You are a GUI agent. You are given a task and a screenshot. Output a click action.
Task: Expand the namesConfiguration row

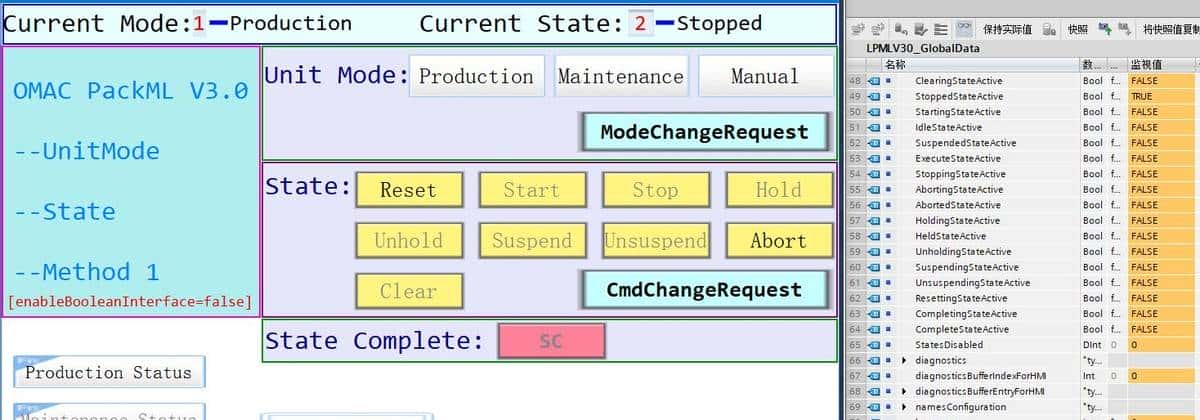click(x=903, y=407)
